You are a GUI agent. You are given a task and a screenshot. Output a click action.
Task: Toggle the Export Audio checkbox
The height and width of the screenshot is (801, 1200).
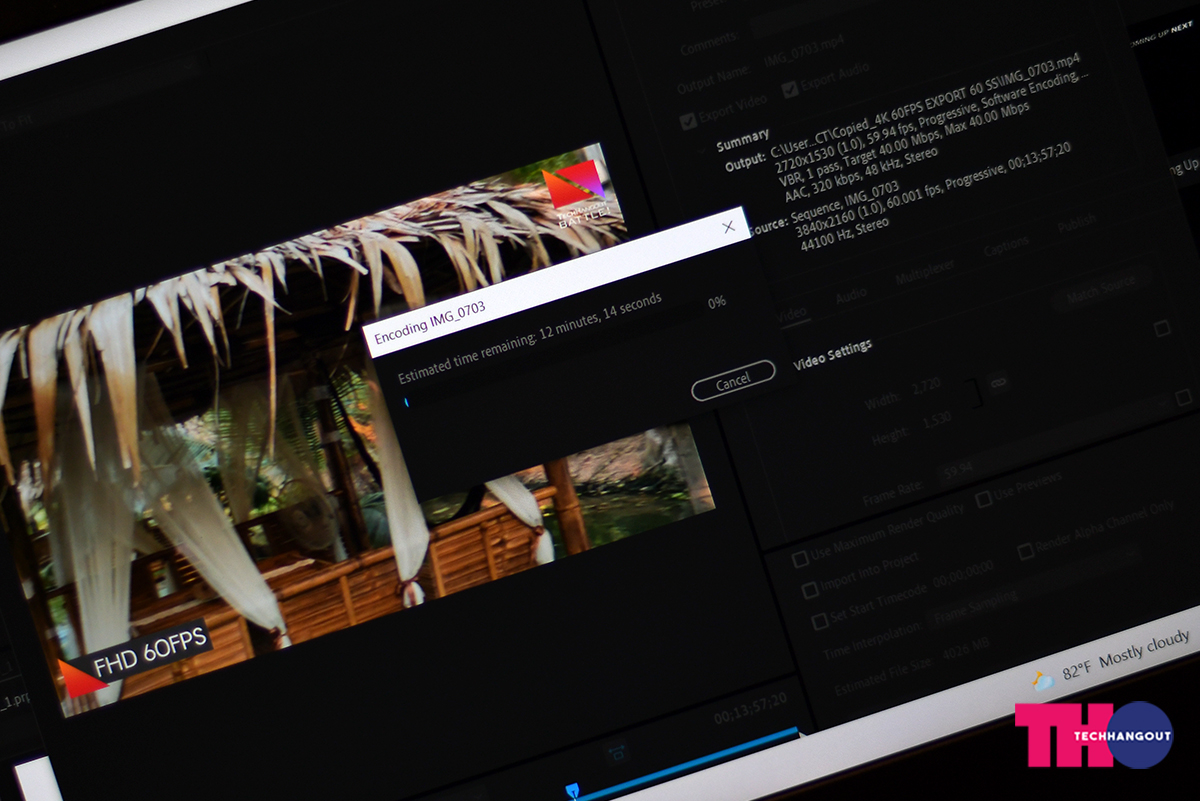(x=791, y=89)
